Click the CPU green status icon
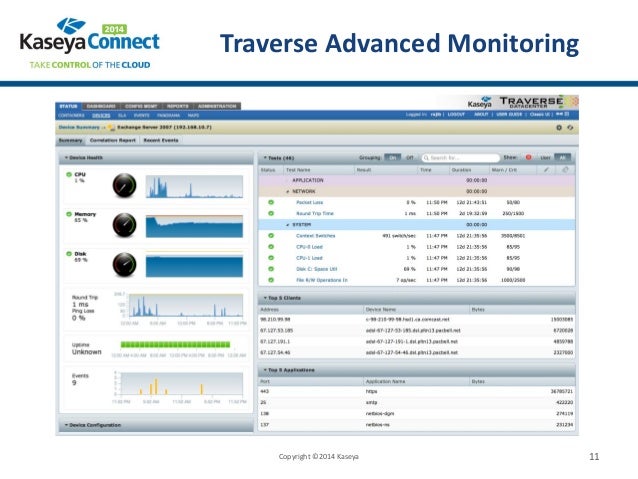Image resolution: width=638 pixels, height=479 pixels. 69,175
